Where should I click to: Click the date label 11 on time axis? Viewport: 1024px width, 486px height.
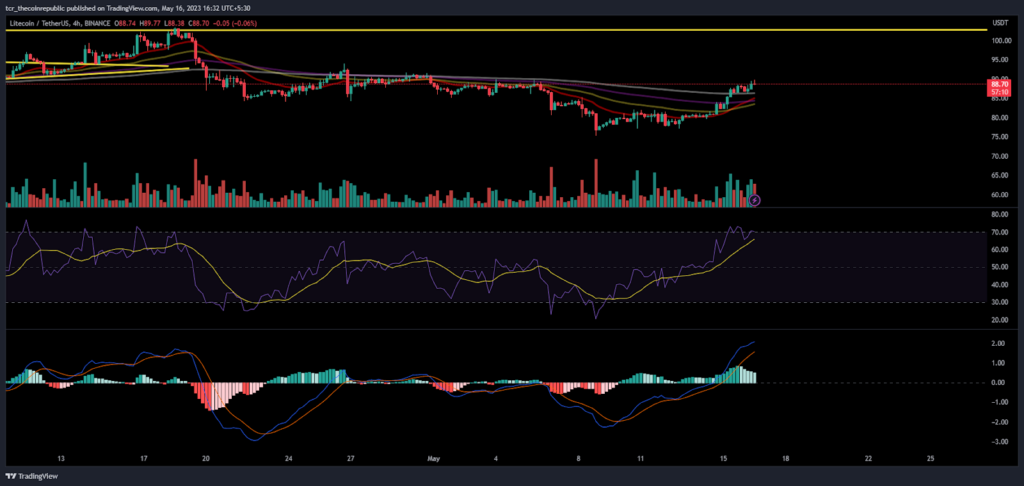click(641, 458)
